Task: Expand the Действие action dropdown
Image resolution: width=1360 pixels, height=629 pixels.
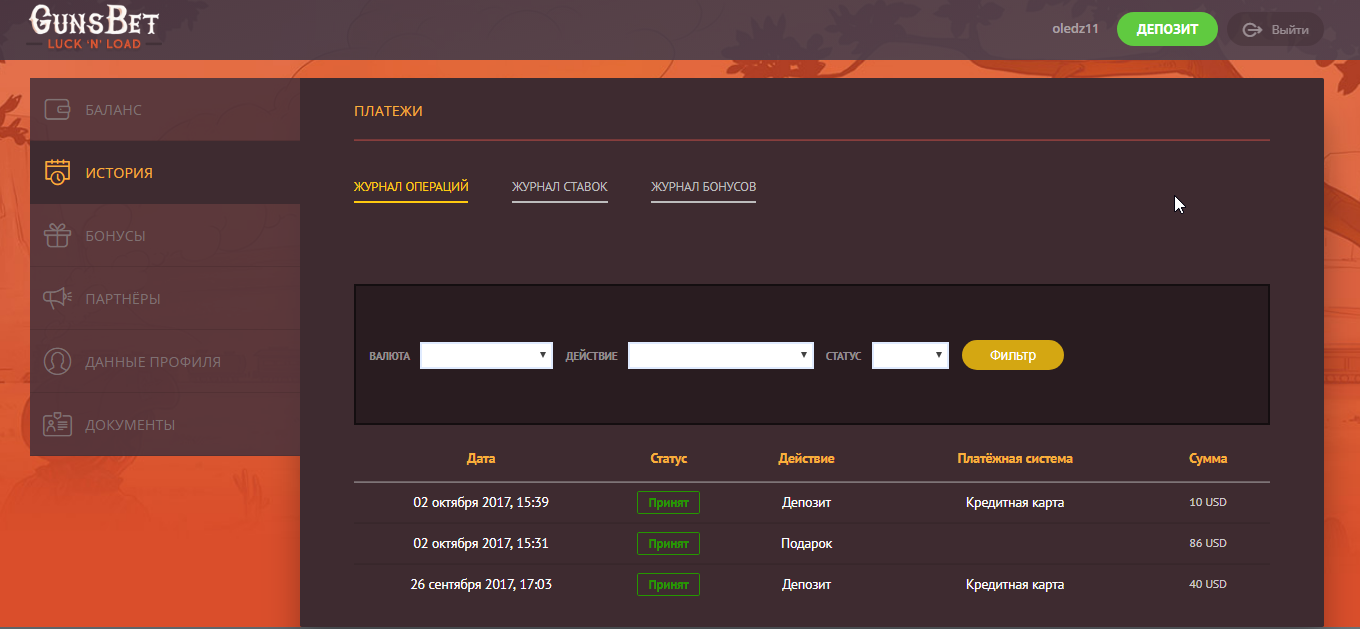Action: pyautogui.click(x=720, y=355)
